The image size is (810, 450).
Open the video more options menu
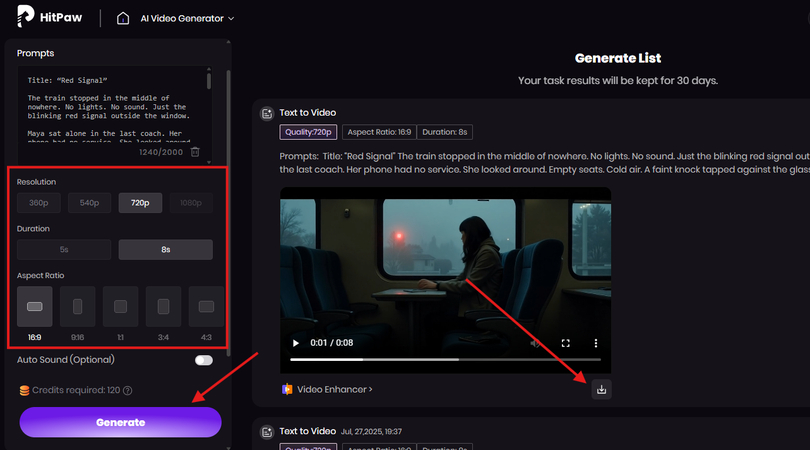(x=596, y=343)
